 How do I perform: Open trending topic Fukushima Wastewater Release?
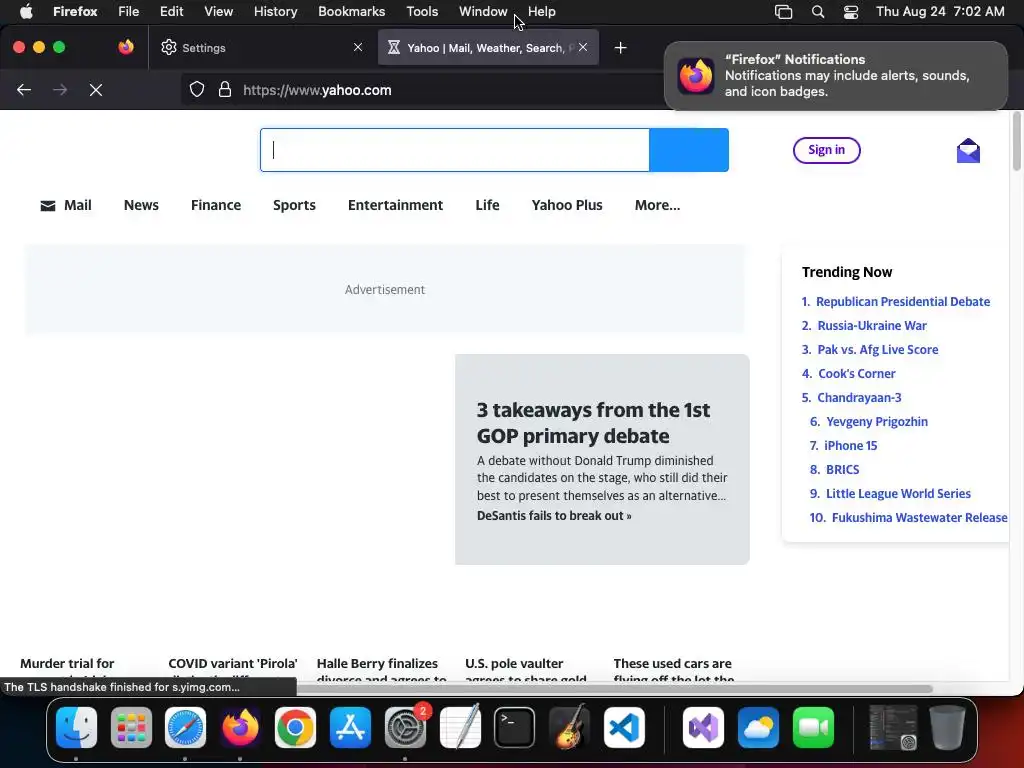pyautogui.click(x=920, y=518)
